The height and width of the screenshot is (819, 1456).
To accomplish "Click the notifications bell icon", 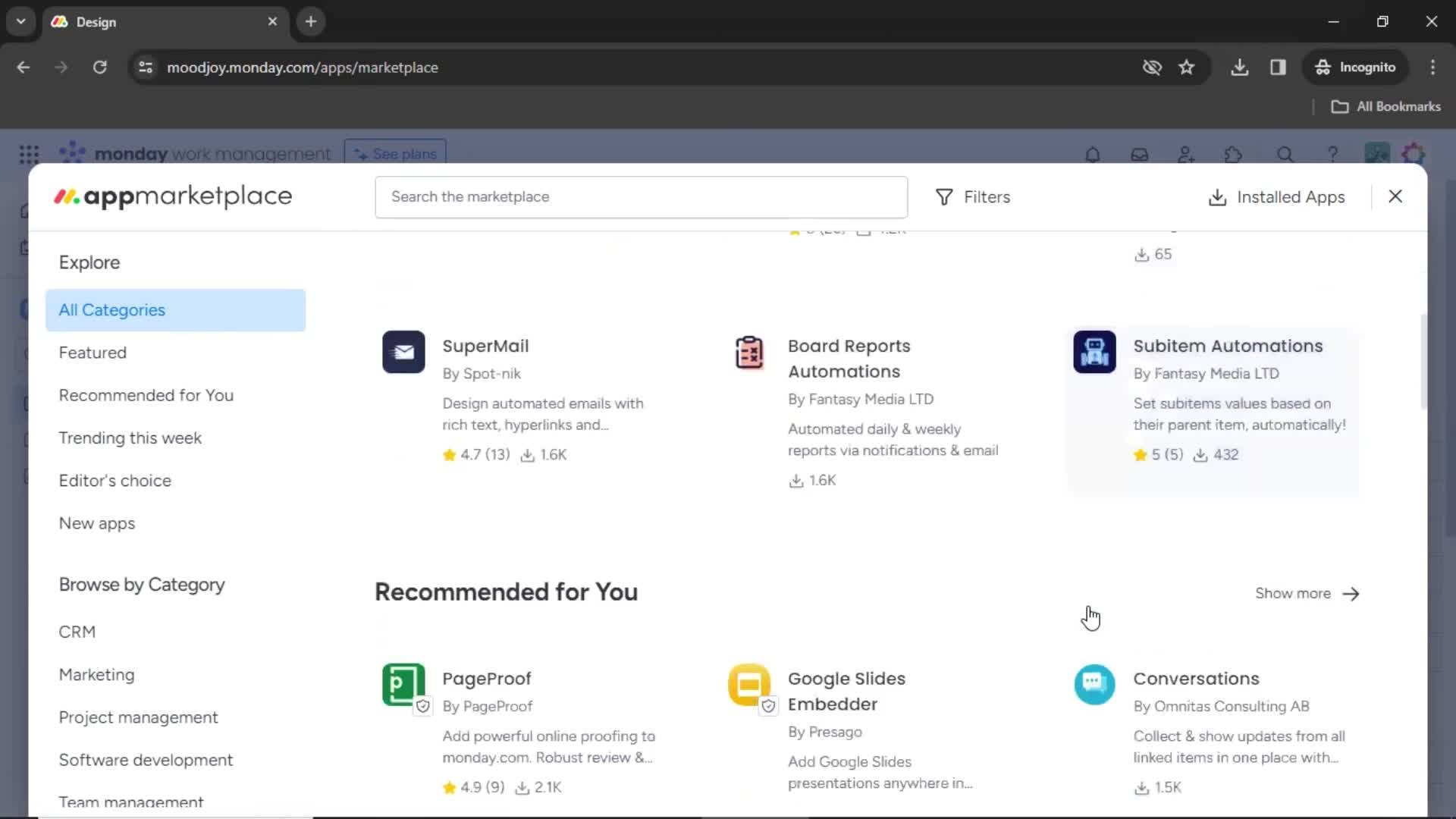I will 1093,155.
